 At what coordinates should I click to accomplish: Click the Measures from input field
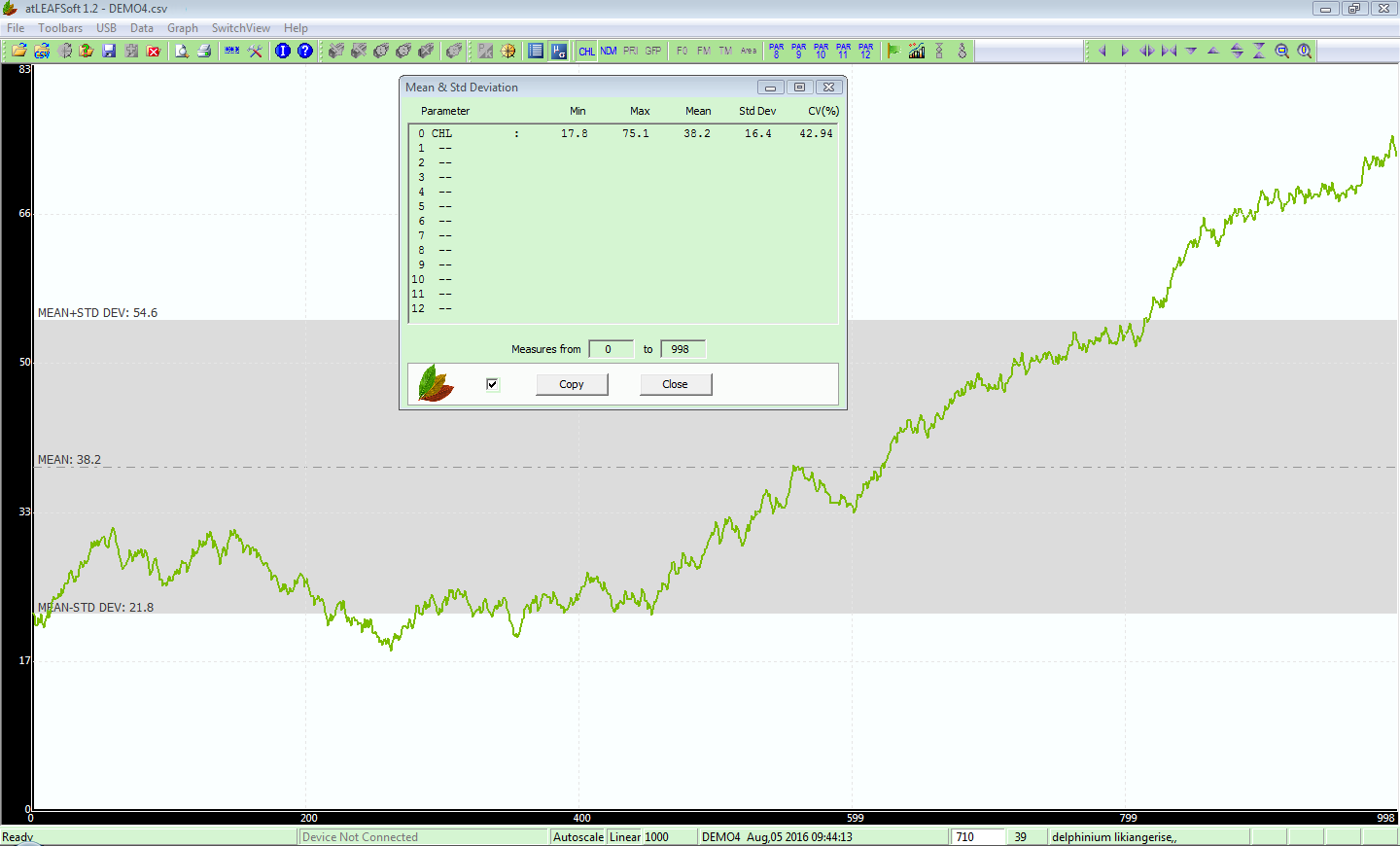611,349
